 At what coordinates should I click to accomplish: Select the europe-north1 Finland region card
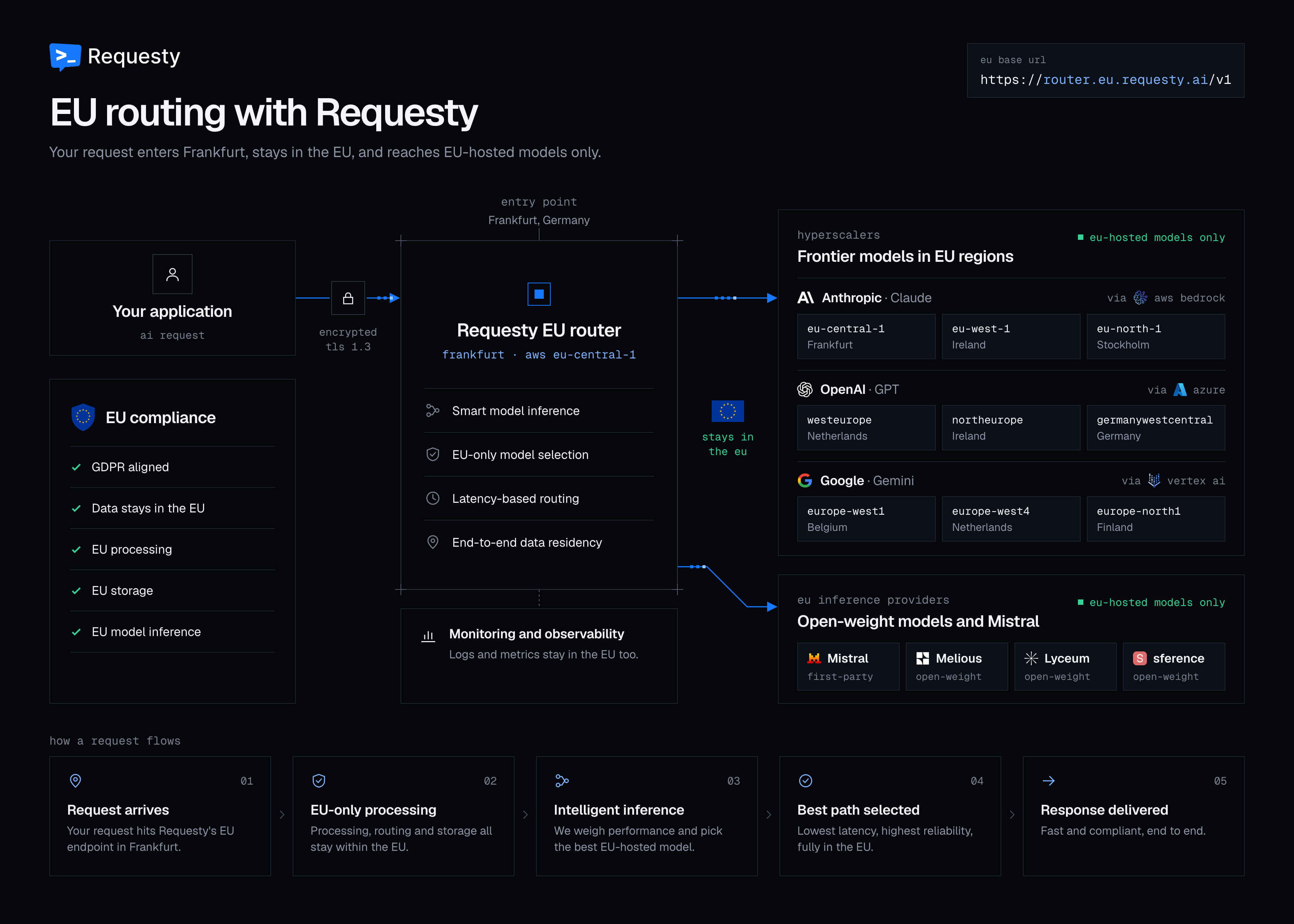coord(1156,519)
